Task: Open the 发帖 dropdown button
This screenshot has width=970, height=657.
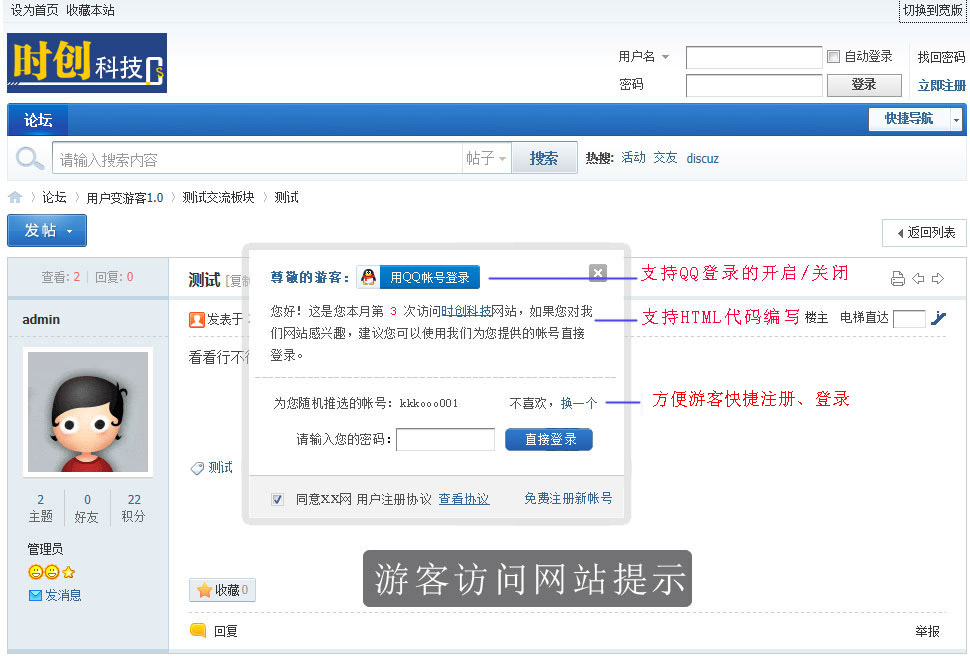Action: pos(47,230)
